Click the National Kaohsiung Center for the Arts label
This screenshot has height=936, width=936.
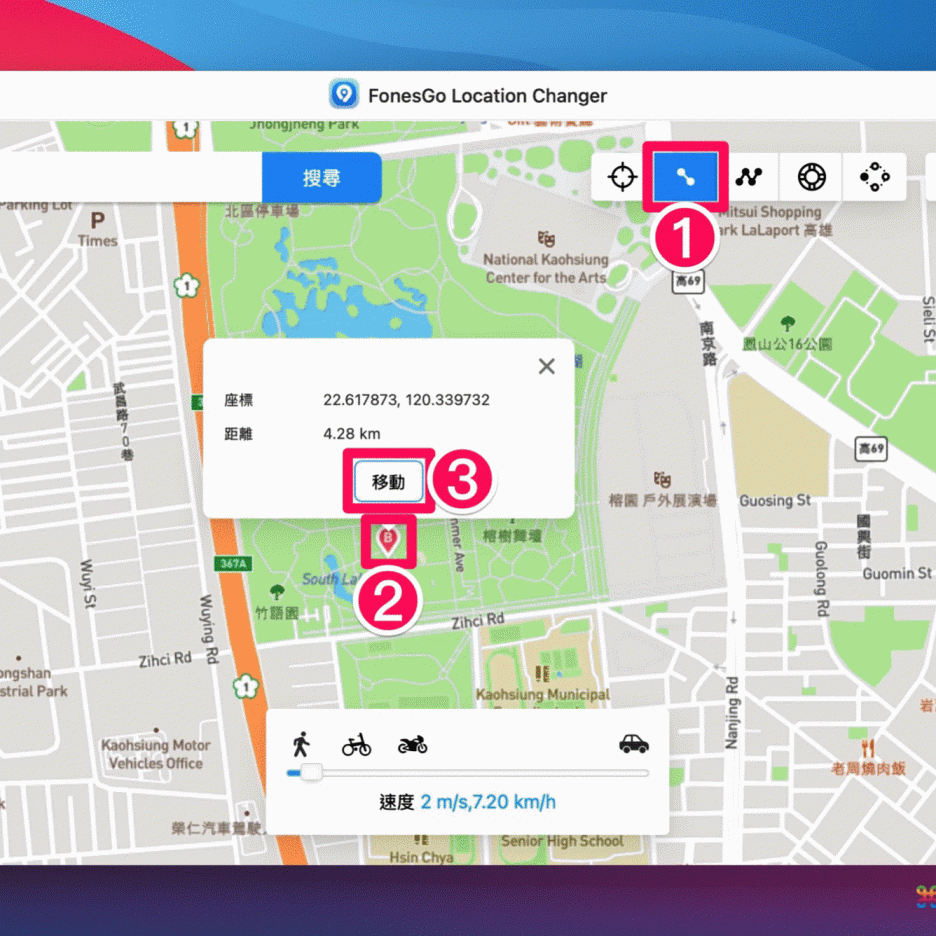546,268
